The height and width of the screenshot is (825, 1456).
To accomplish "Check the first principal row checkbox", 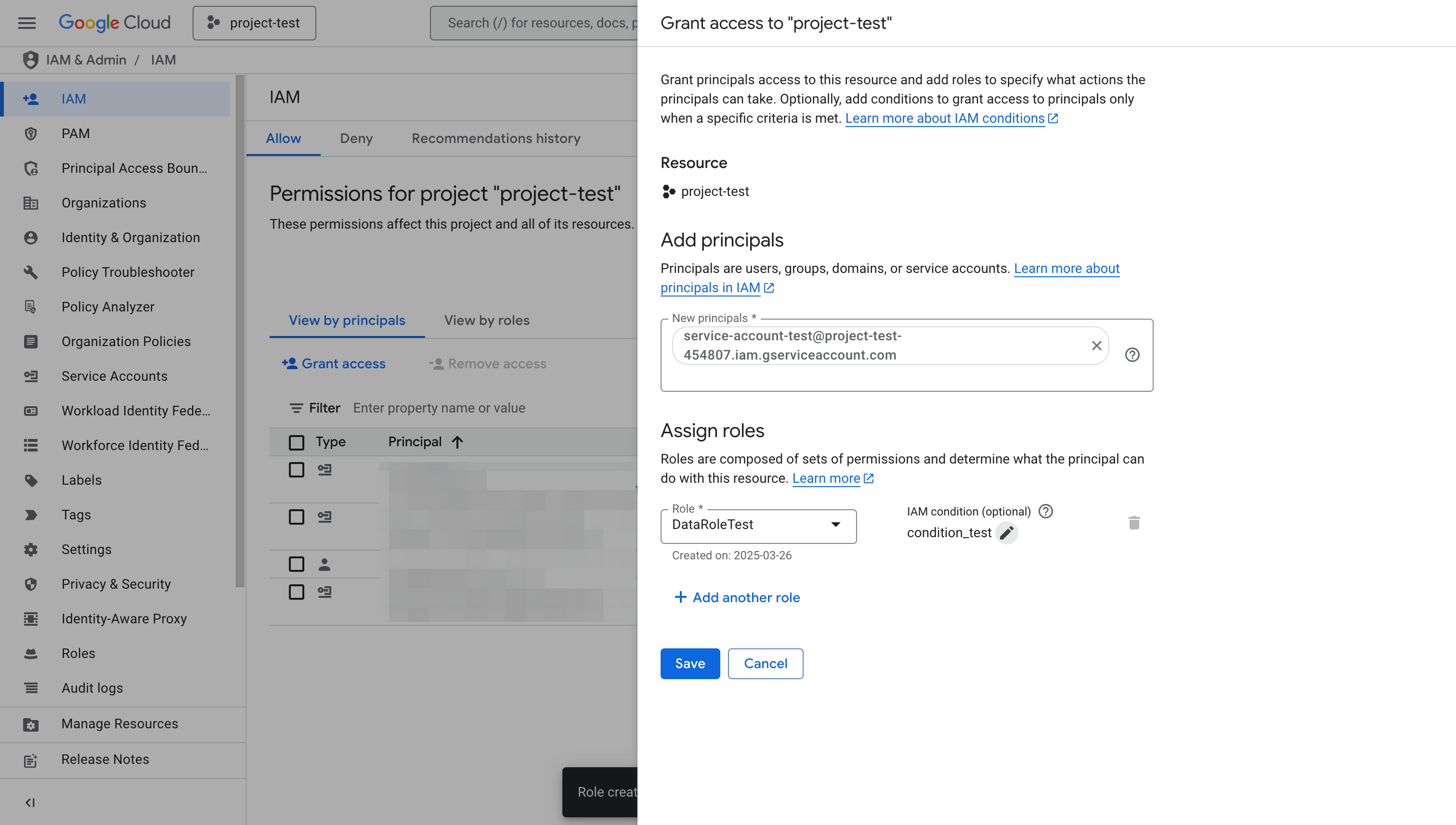I will pyautogui.click(x=297, y=470).
